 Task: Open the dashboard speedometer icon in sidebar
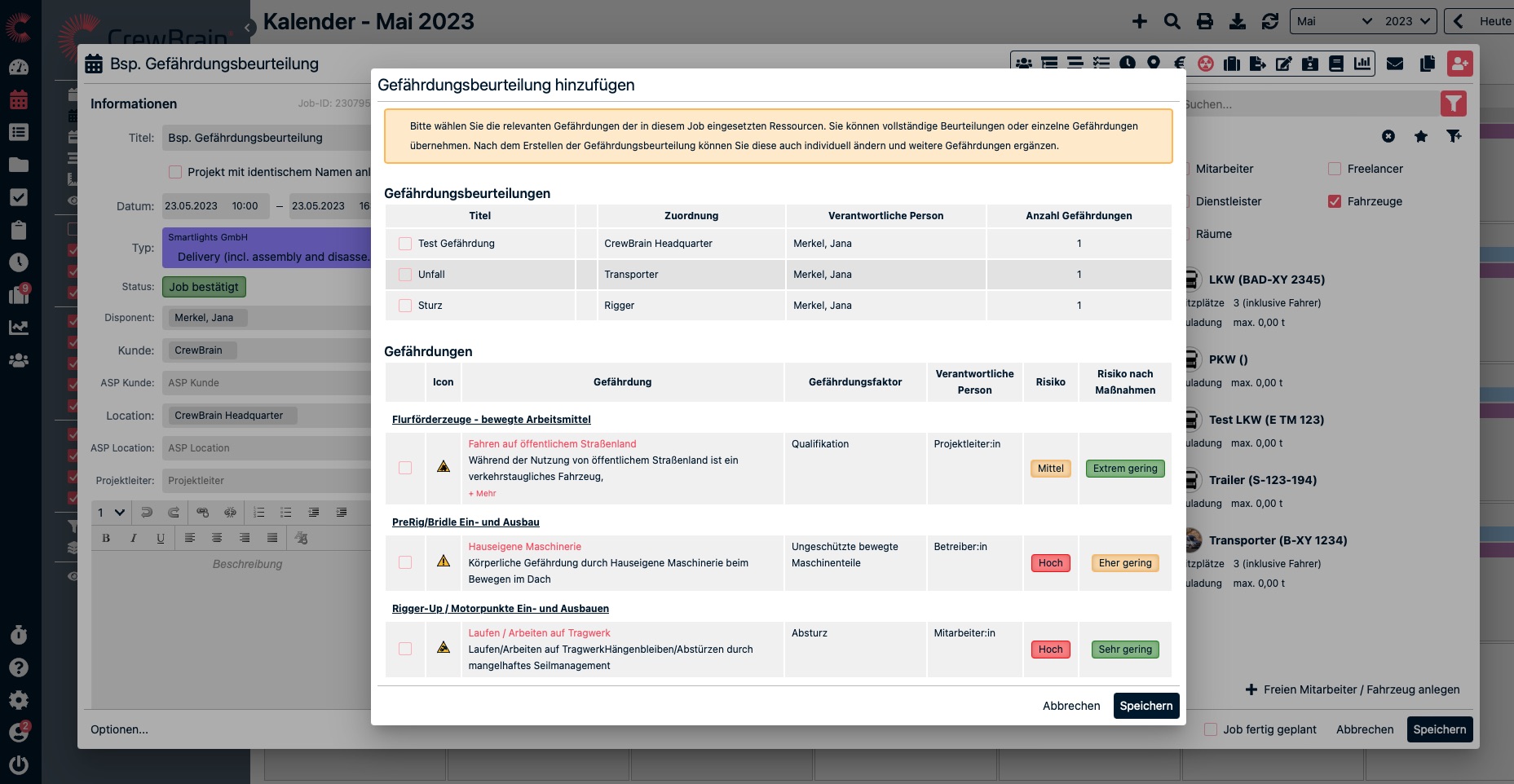pos(19,68)
